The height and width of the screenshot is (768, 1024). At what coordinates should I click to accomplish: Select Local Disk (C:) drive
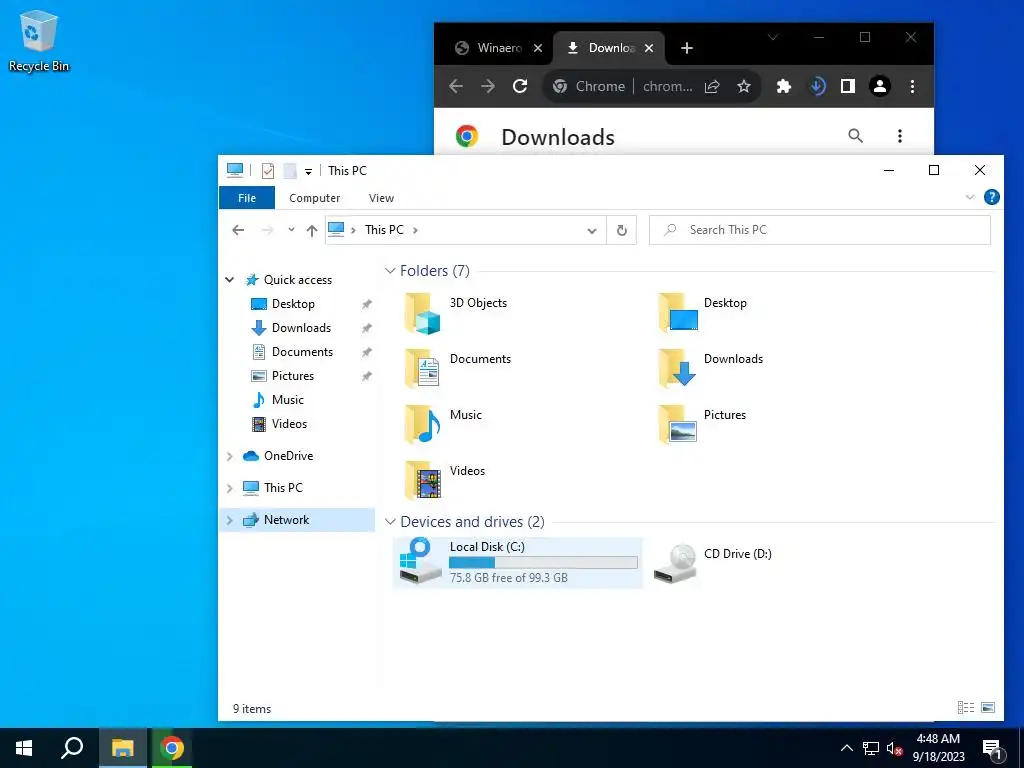point(518,562)
